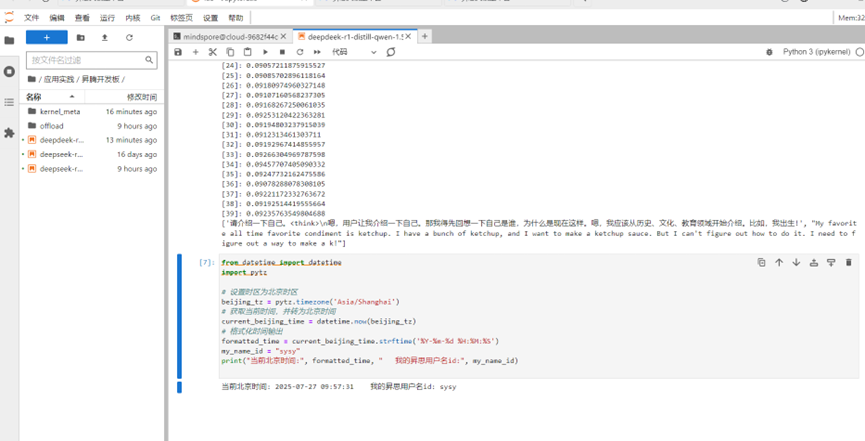Viewport: 865px width, 441px height.
Task: Run the current cell with play button
Action: coord(265,52)
